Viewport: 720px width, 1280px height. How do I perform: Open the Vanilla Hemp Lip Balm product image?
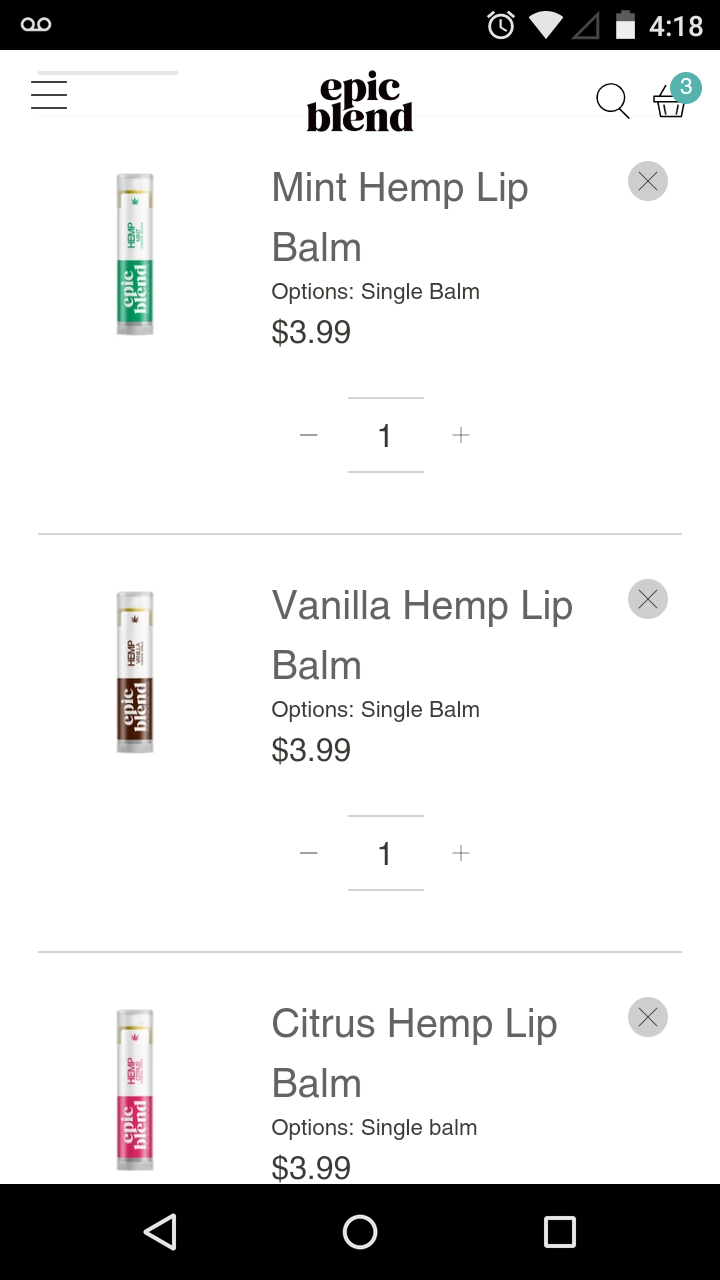pos(135,672)
